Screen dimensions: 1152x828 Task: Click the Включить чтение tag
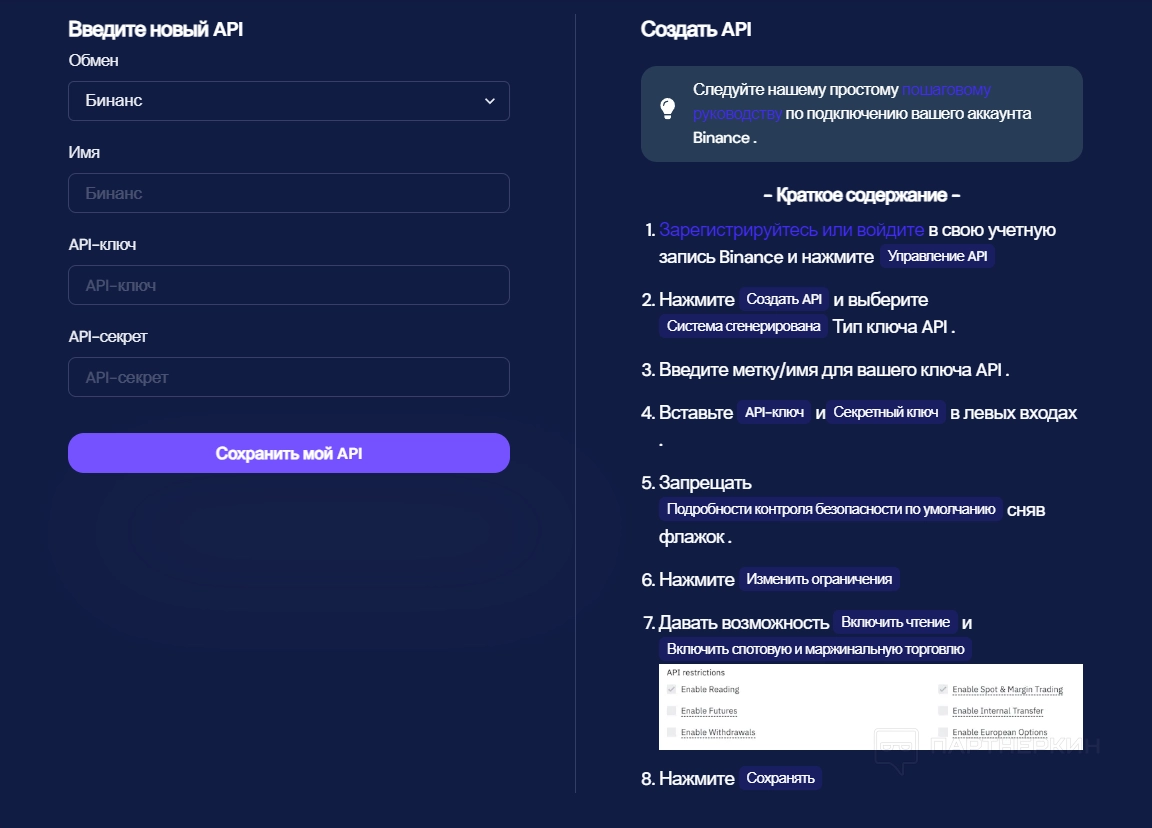click(x=896, y=622)
